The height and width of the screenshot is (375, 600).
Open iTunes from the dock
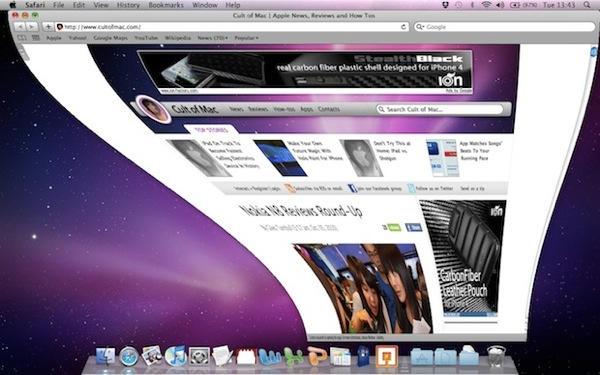pos(176,356)
